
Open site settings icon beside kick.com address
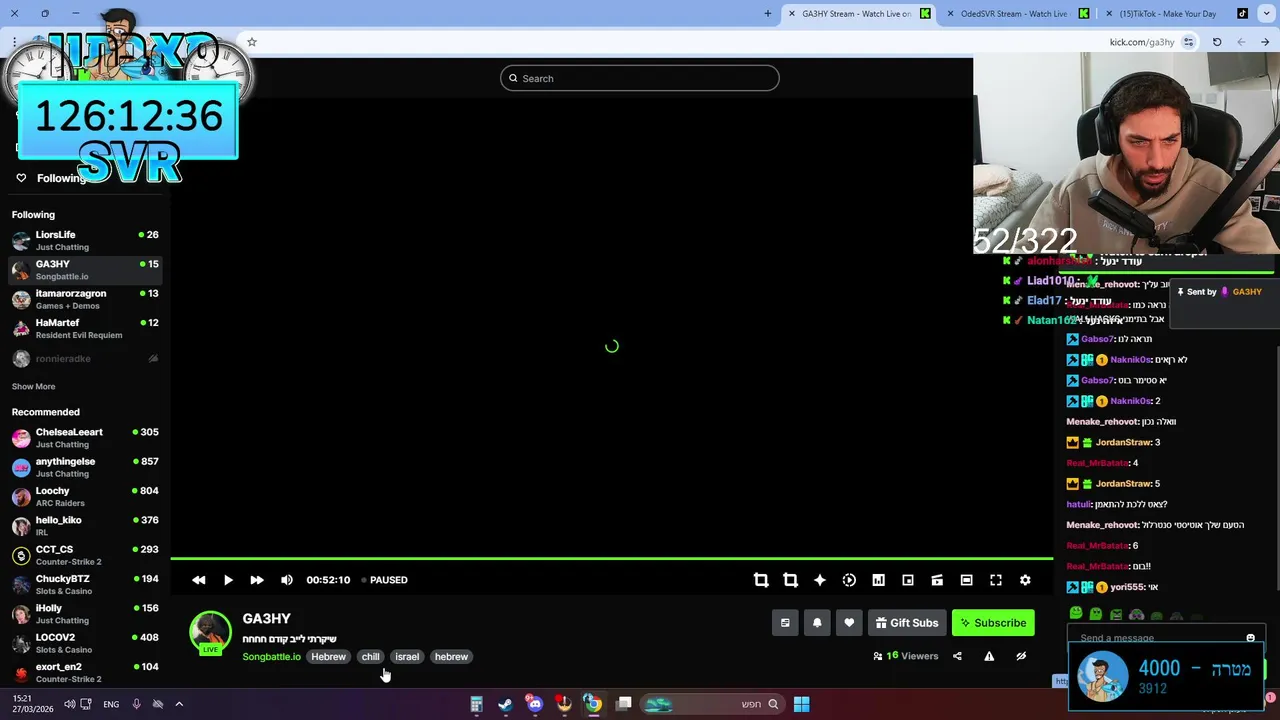click(x=1188, y=42)
